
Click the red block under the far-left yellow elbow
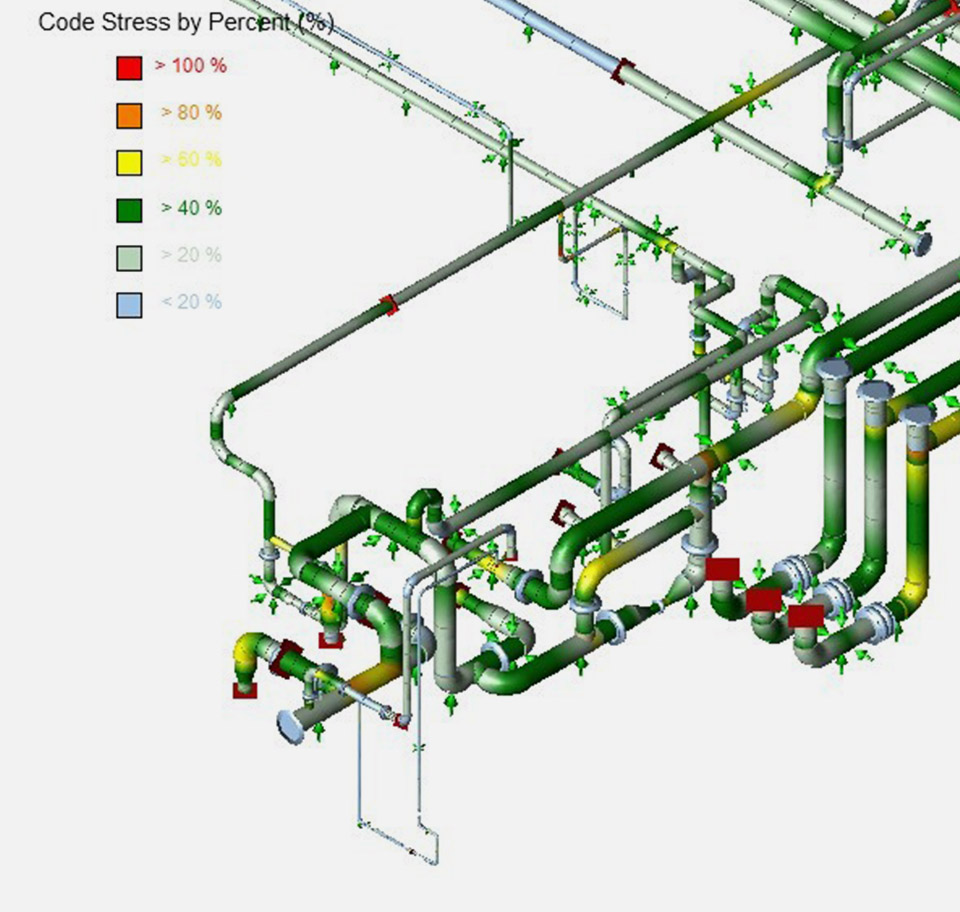tap(245, 690)
